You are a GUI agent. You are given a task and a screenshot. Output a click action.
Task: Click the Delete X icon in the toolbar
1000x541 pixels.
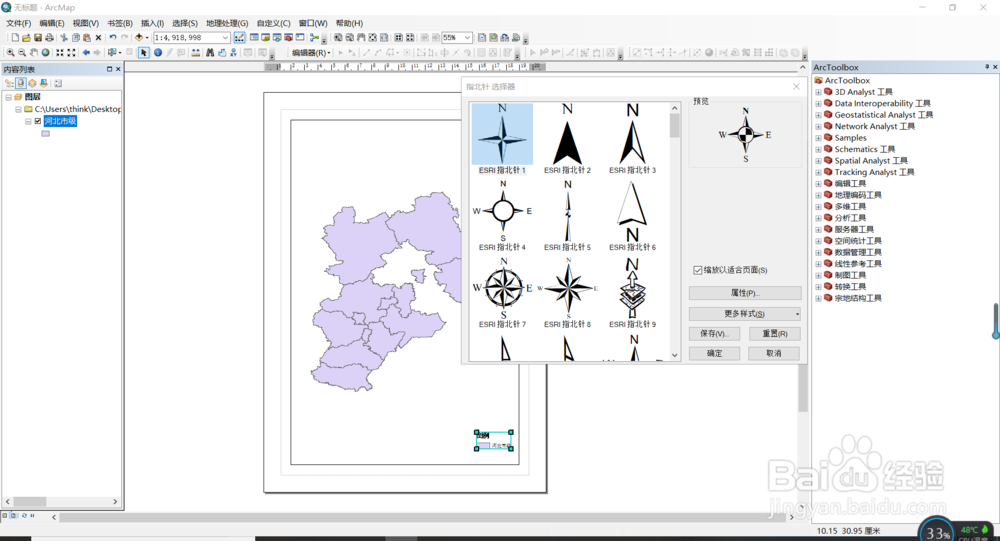(x=98, y=38)
